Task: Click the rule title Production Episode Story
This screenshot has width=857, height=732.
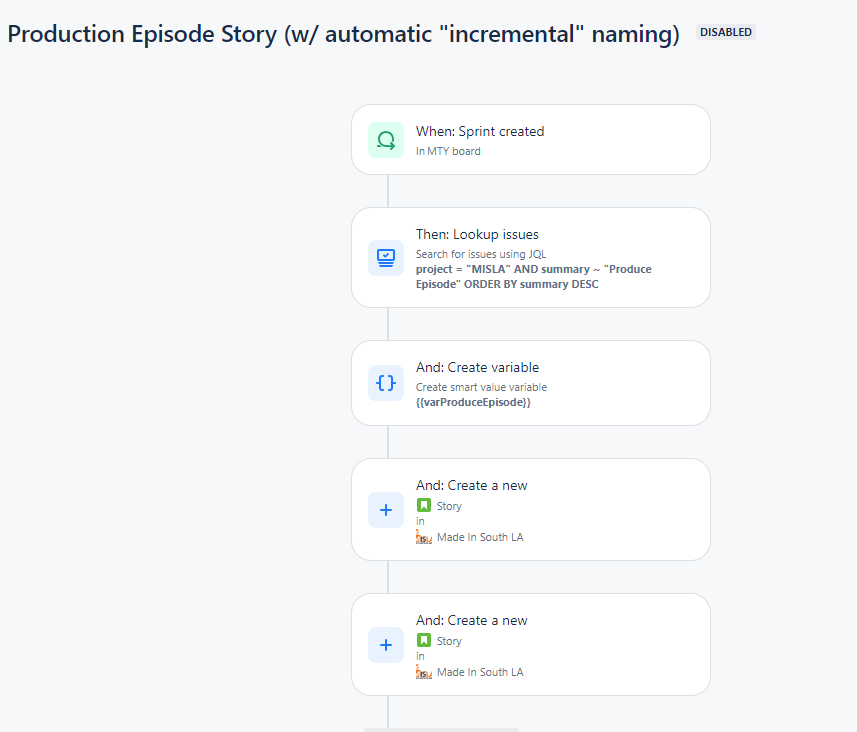Action: click(x=343, y=34)
